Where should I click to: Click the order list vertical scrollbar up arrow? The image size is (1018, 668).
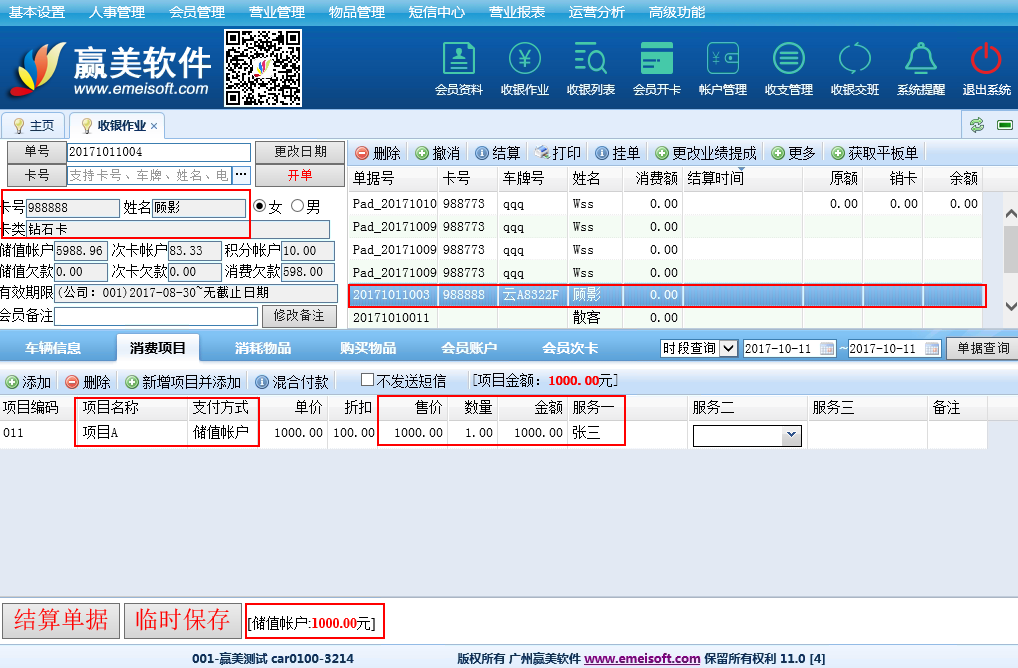(1010, 212)
